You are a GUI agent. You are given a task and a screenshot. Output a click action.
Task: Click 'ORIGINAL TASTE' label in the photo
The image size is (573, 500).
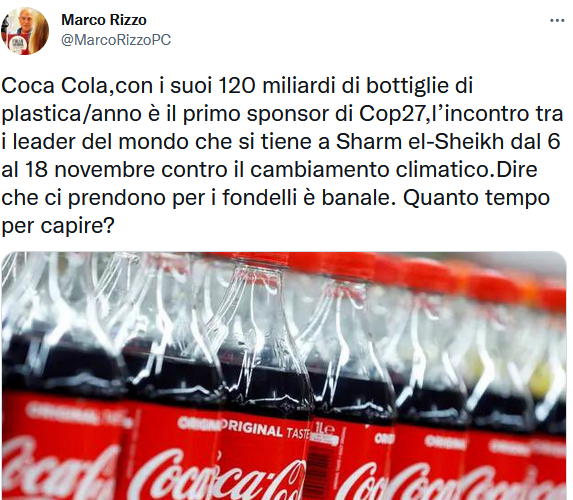[266, 430]
